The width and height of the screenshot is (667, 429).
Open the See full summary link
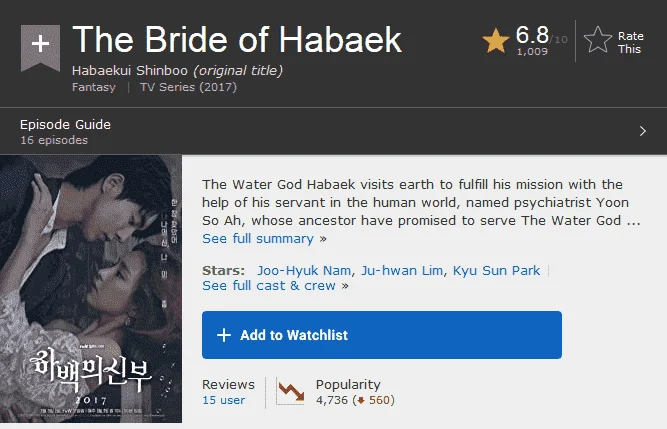pyautogui.click(x=258, y=239)
